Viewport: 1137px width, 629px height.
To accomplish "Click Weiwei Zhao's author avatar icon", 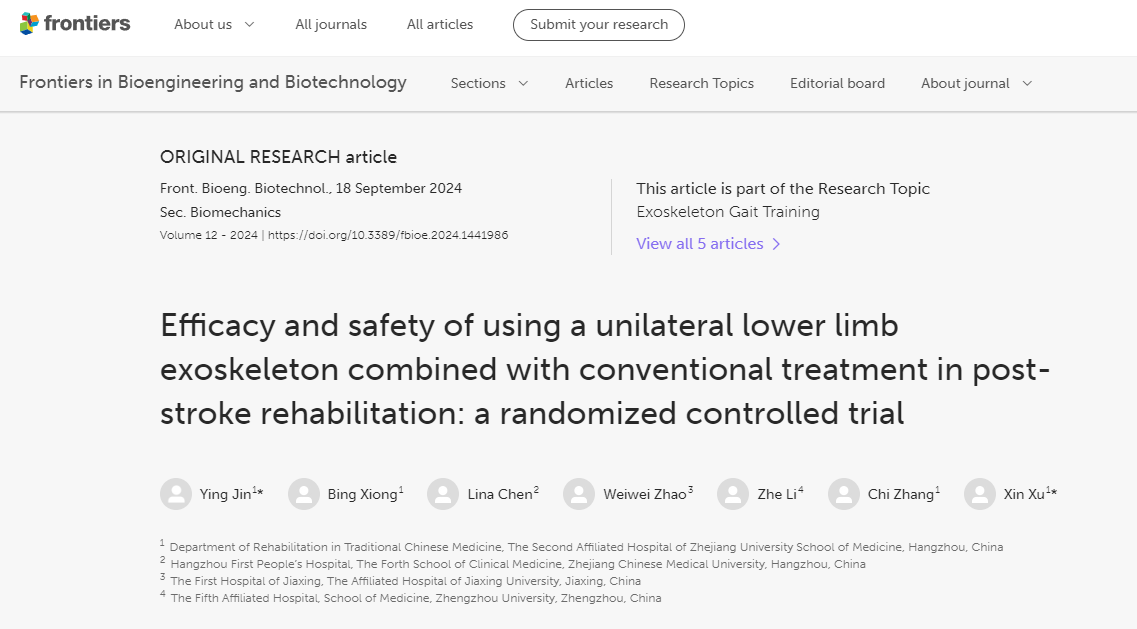I will coord(579,494).
